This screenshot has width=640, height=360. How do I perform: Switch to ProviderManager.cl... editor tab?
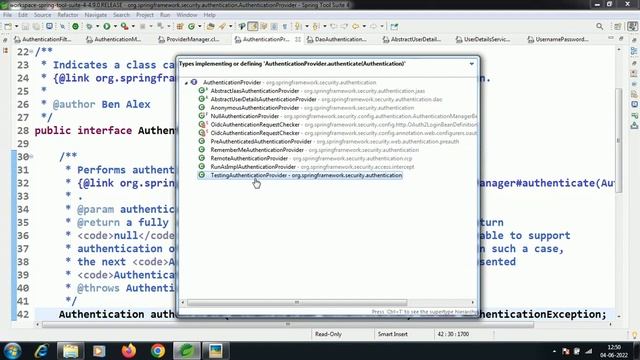tap(189, 40)
